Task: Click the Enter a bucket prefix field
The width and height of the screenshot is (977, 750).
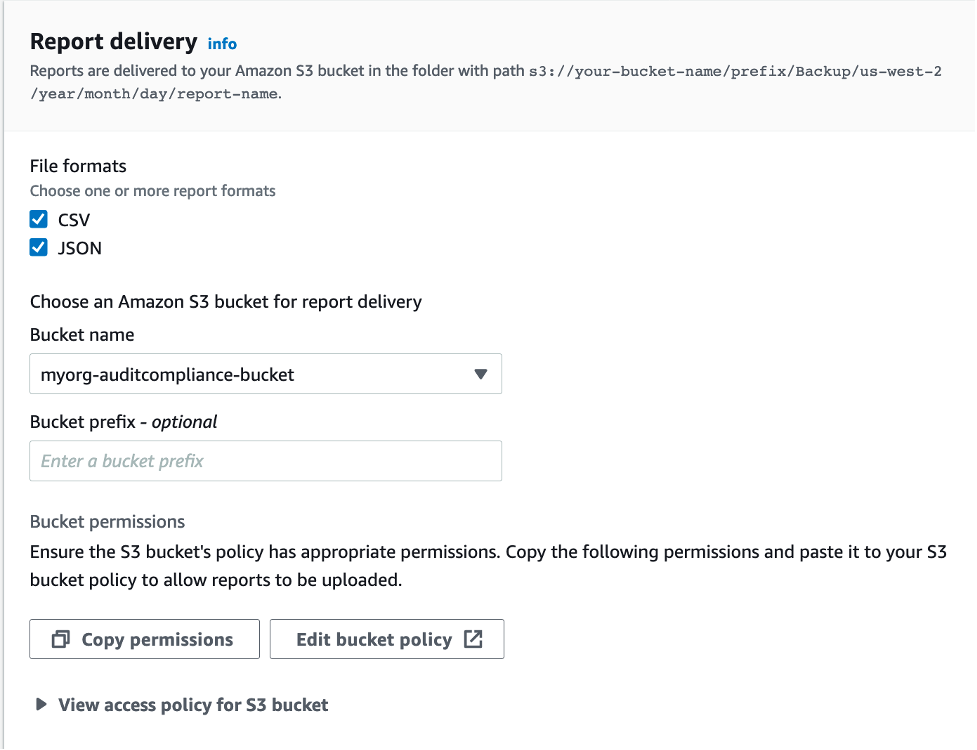Action: click(x=265, y=460)
